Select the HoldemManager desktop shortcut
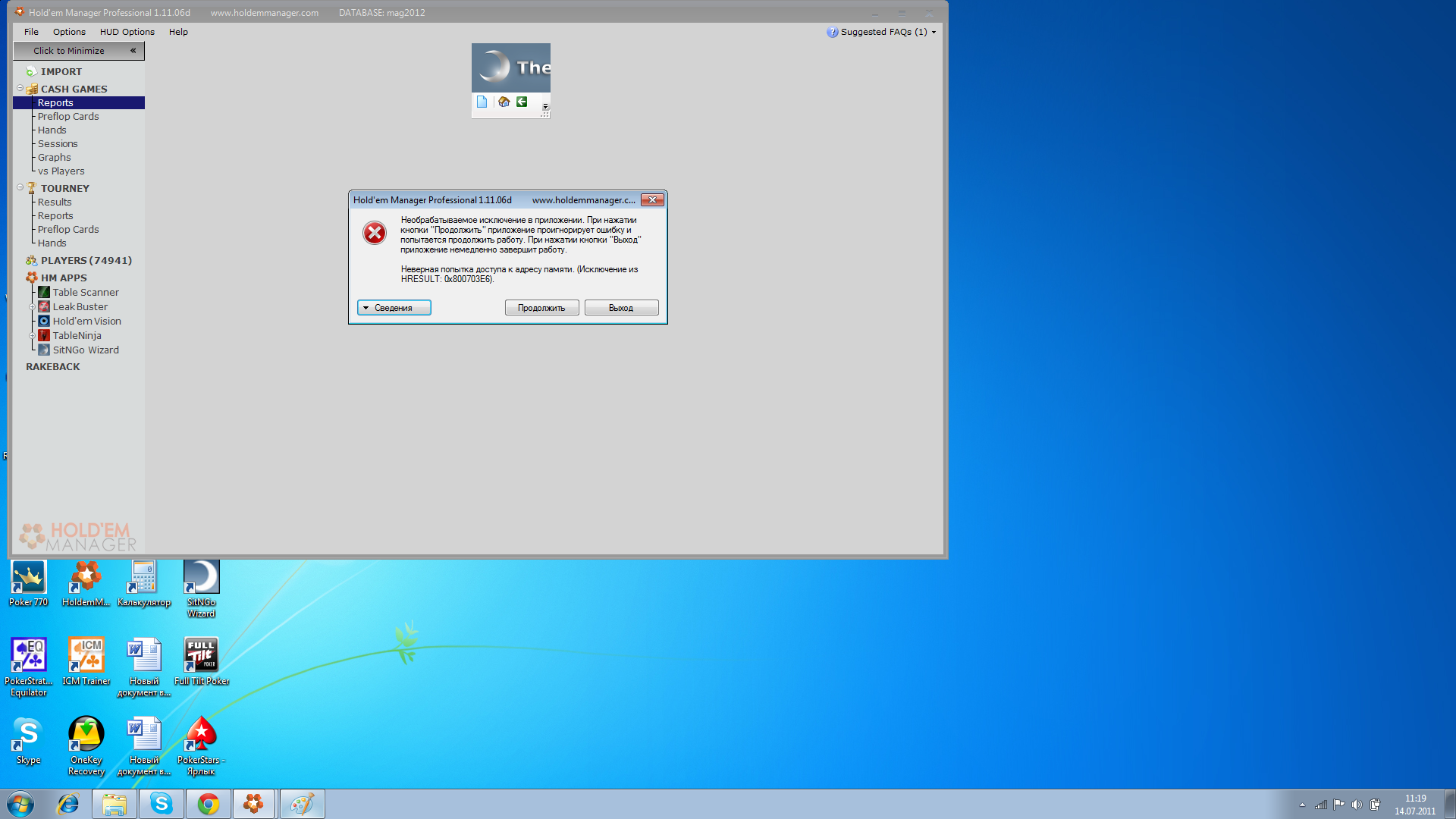This screenshot has height=819, width=1456. pos(86,583)
